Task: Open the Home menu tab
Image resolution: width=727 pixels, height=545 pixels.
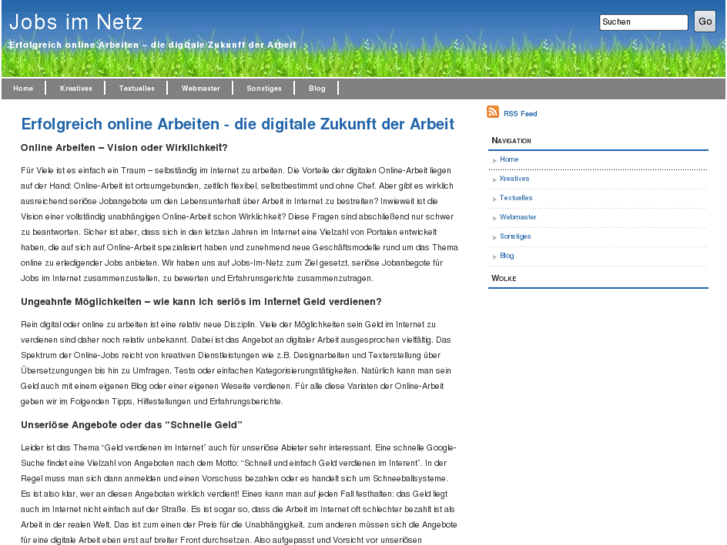Action: pyautogui.click(x=23, y=88)
